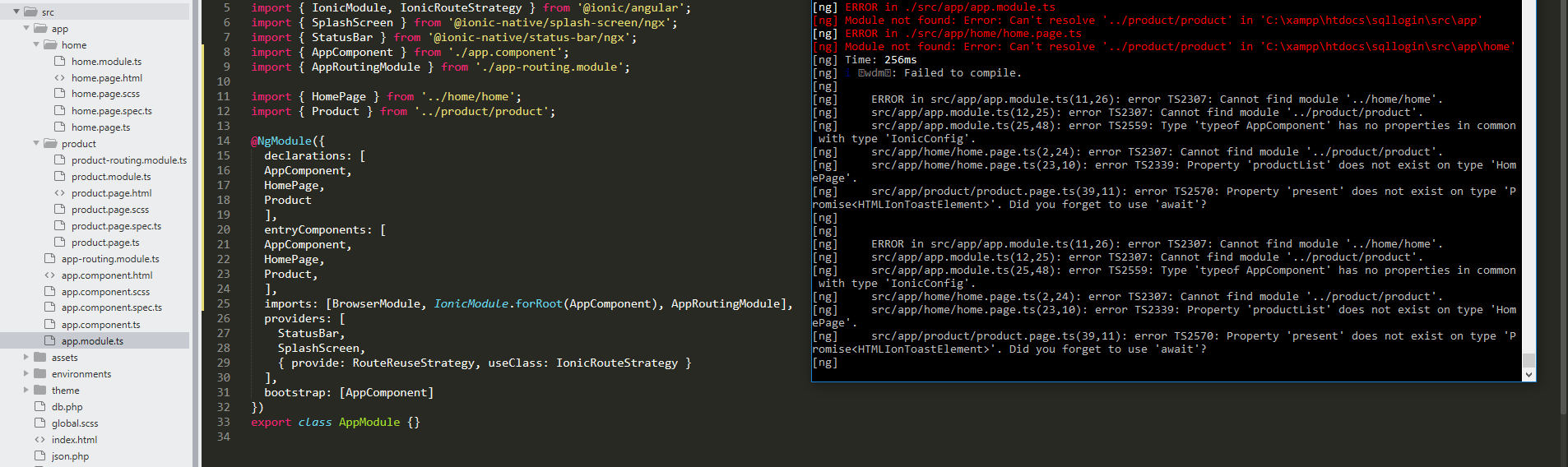Viewport: 1568px width, 467px height.
Task: Click terminal scrollbar down arrow
Action: [1529, 374]
